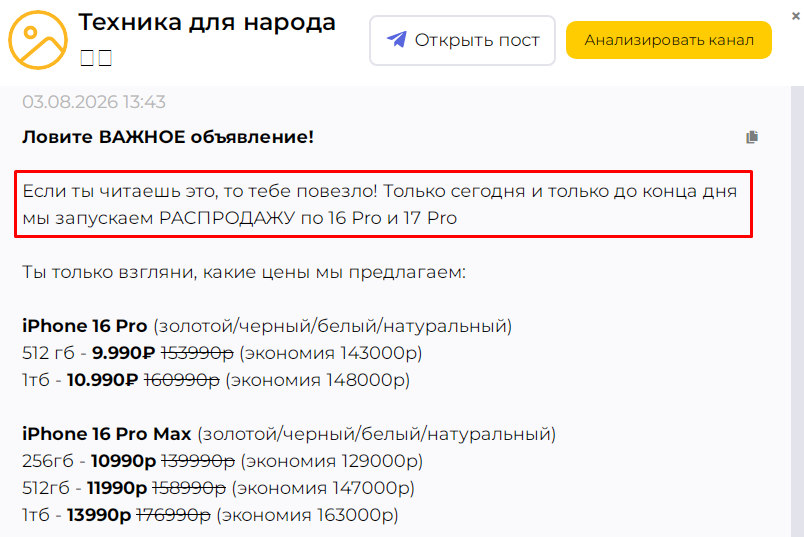Click '(экономия 143000р)' text
The height and width of the screenshot is (537, 804).
[x=331, y=353]
